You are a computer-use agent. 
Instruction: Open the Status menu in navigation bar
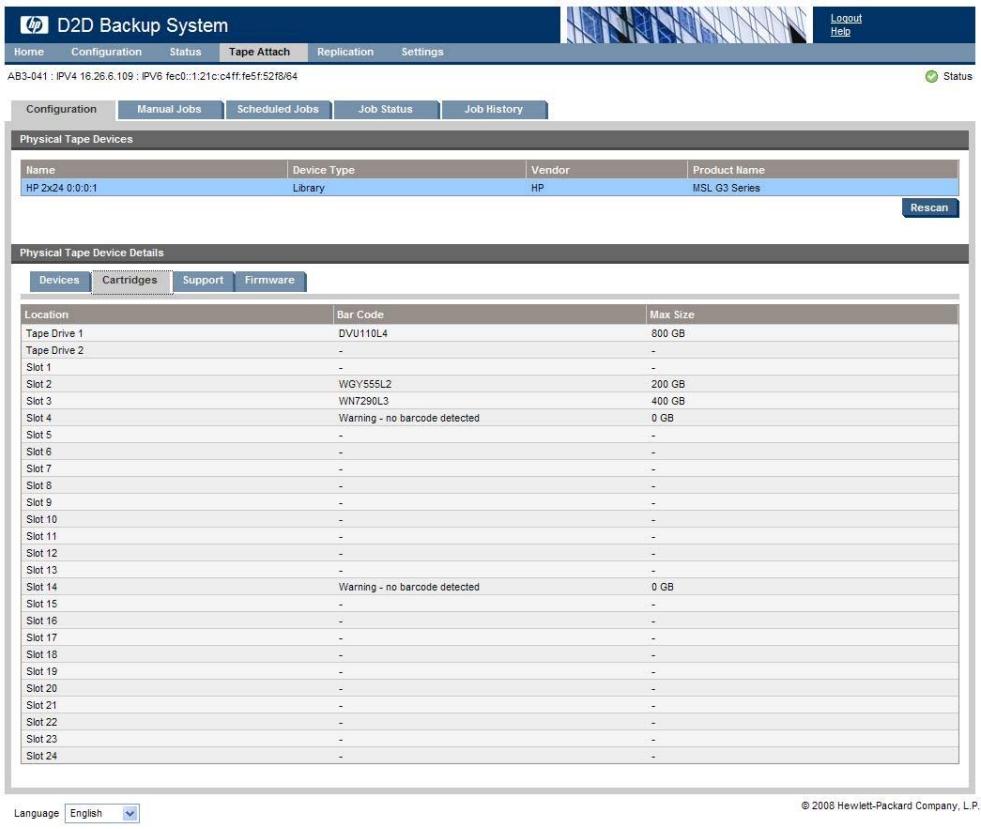[x=185, y=52]
